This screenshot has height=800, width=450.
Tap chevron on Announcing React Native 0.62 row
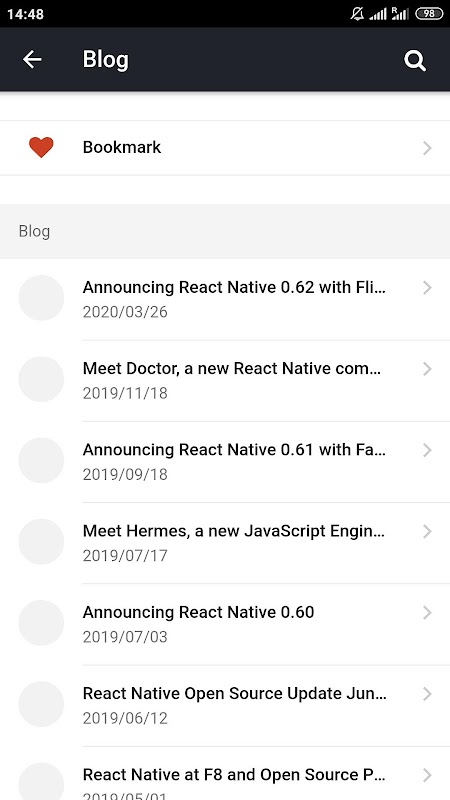pyautogui.click(x=428, y=288)
